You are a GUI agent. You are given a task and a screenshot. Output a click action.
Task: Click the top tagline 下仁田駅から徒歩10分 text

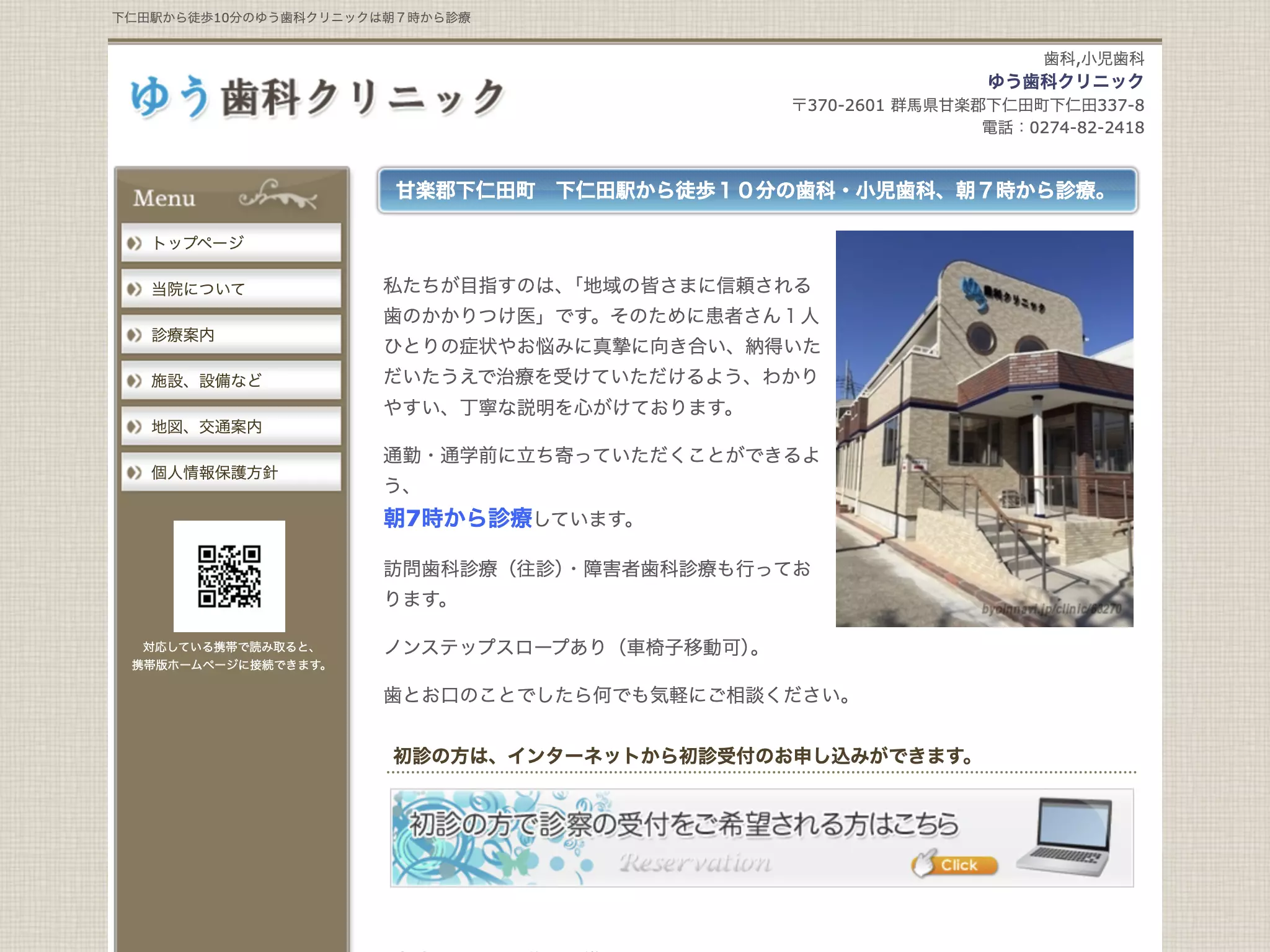pos(291,17)
